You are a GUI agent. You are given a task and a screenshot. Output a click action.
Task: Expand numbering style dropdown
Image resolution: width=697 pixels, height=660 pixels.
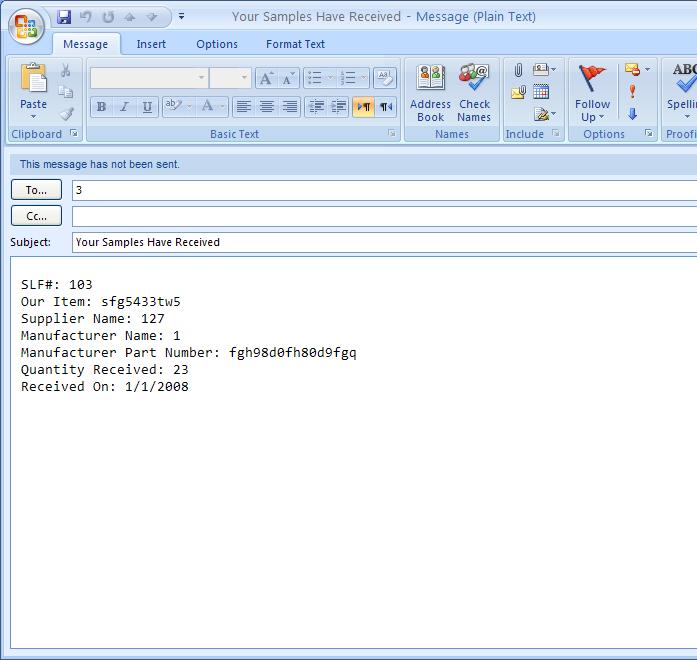(364, 78)
